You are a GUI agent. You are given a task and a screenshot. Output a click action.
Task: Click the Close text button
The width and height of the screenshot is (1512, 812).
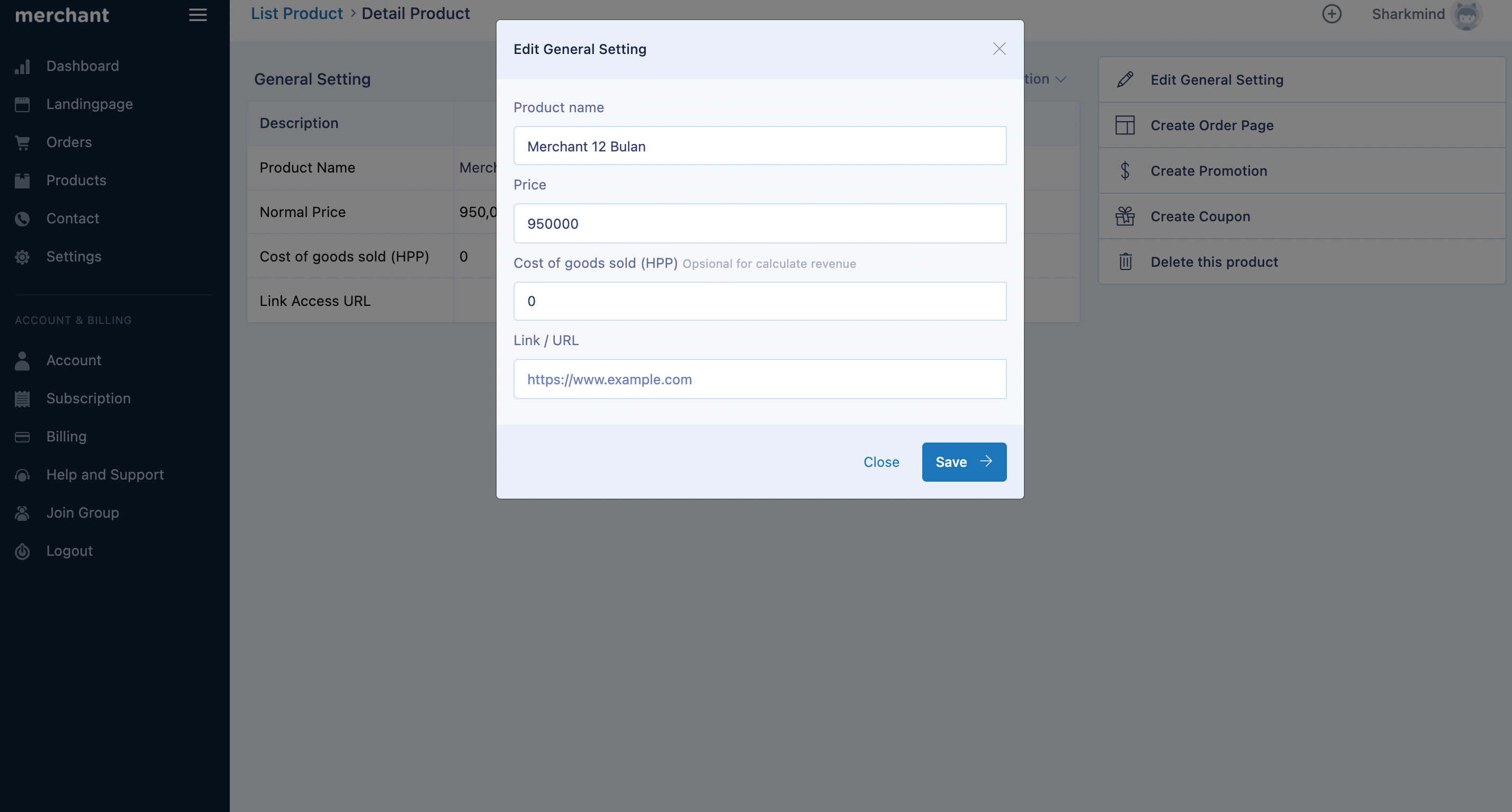click(x=881, y=462)
